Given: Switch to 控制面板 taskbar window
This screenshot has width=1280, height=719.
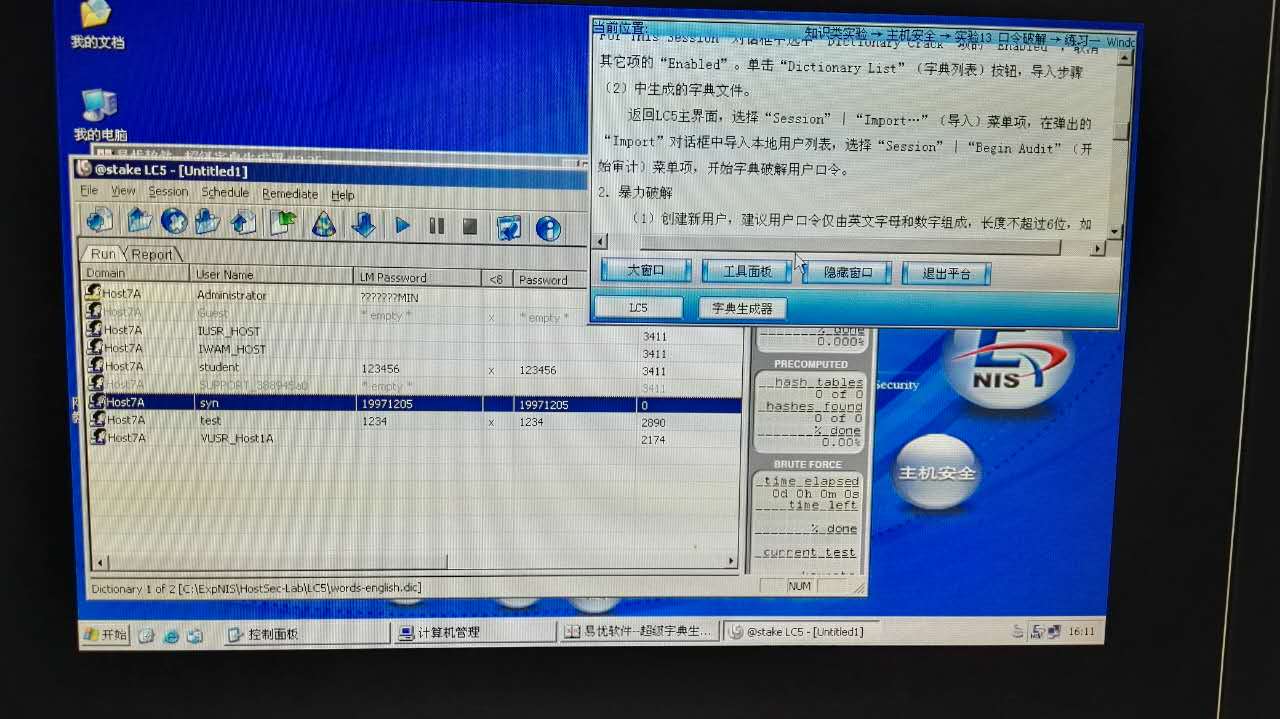Looking at the screenshot, I should [305, 634].
